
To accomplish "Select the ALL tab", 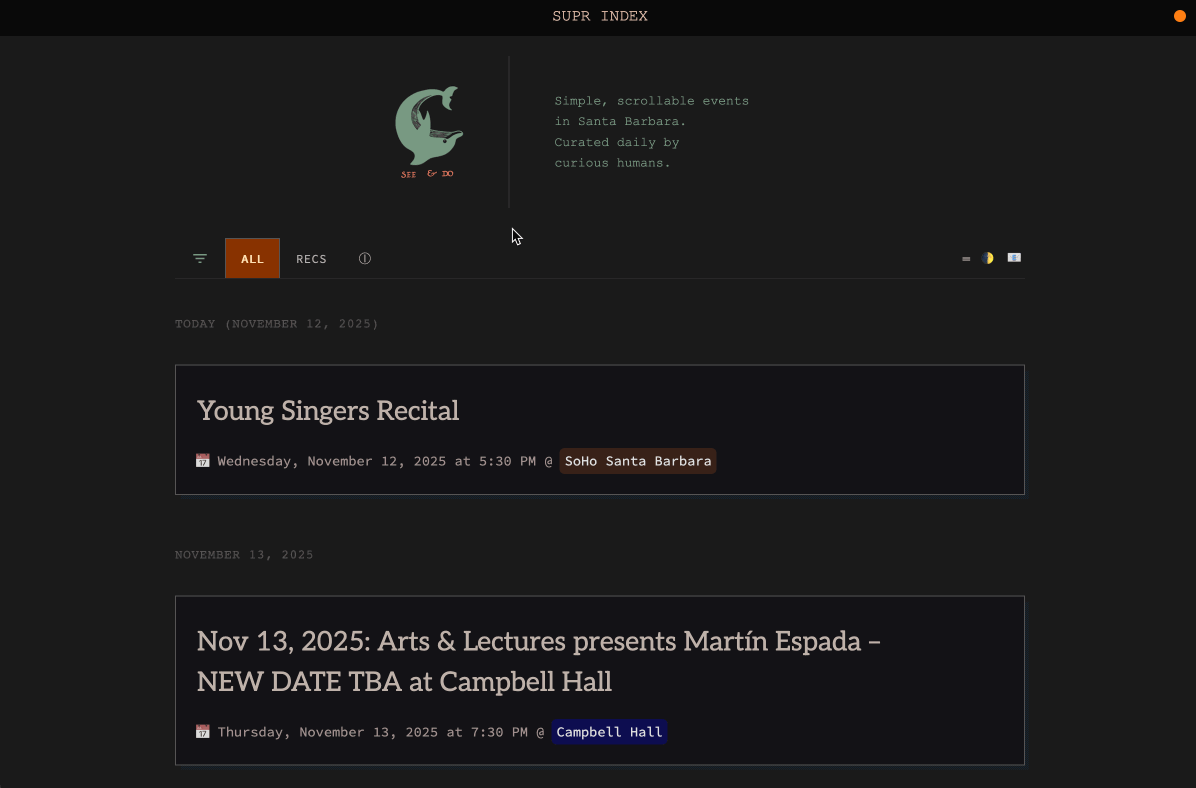I will [x=252, y=259].
